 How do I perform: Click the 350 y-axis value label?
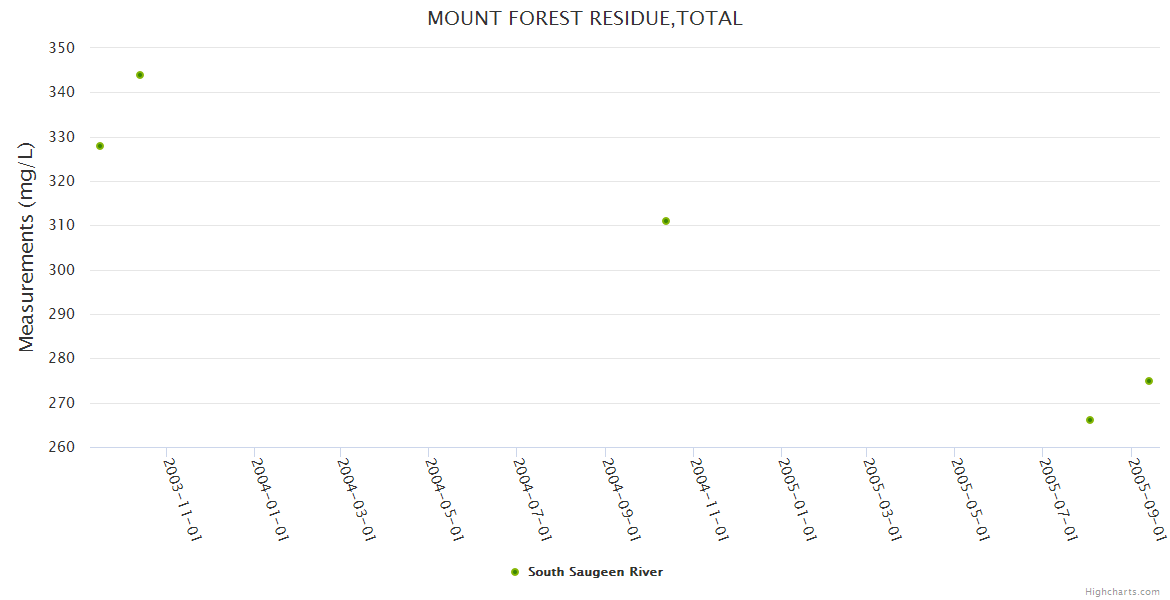(x=62, y=48)
